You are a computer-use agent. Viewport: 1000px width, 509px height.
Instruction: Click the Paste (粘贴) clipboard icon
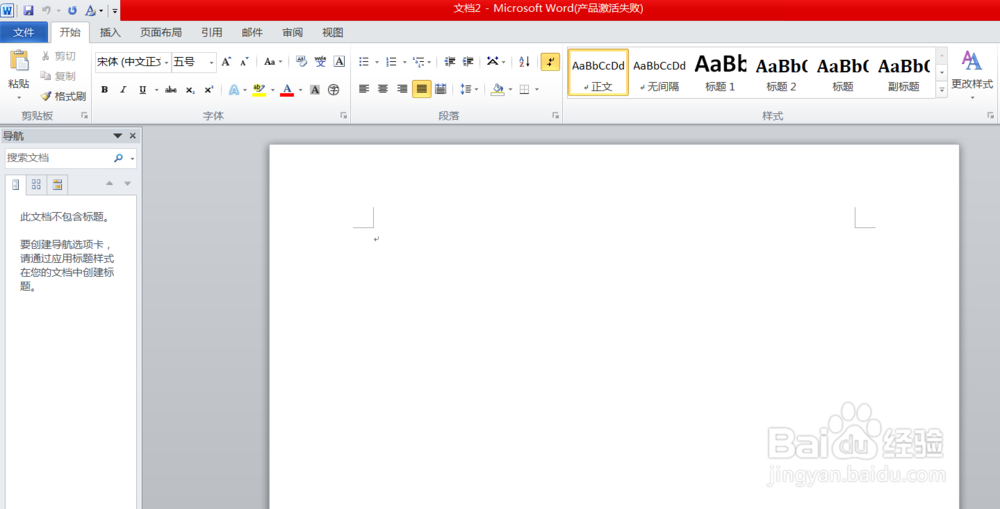click(19, 61)
